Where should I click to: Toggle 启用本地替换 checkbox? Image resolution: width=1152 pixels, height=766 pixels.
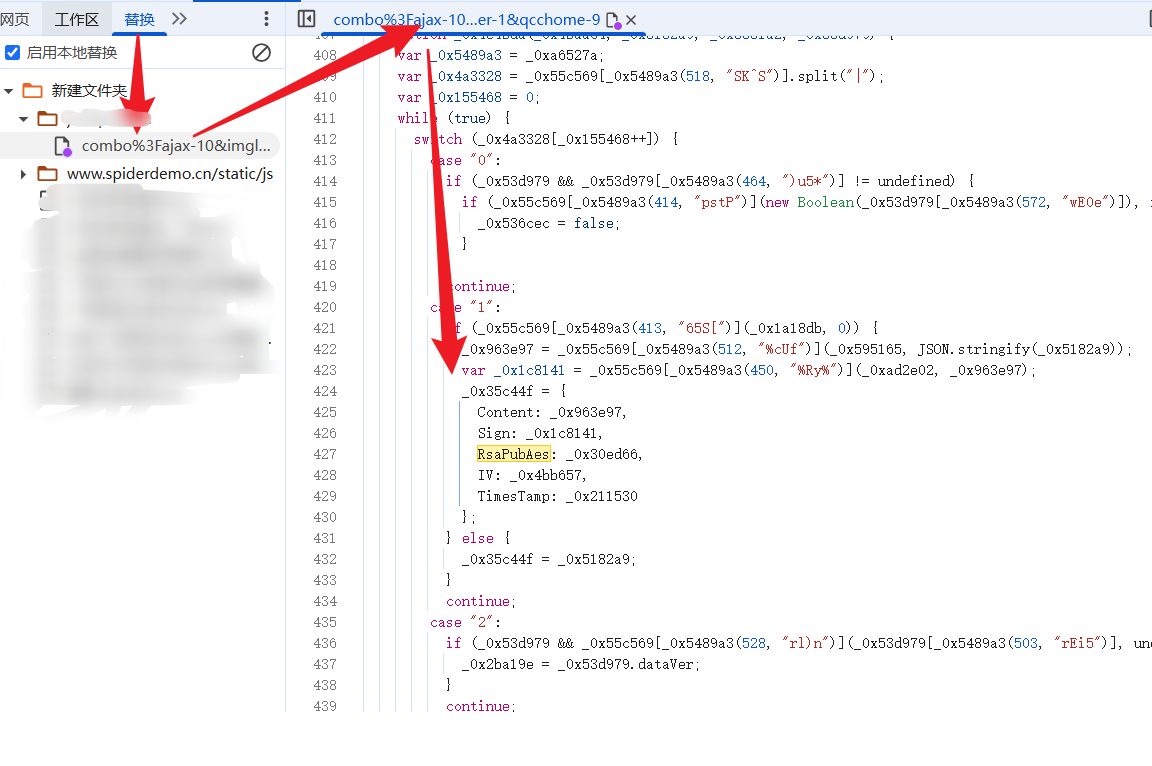point(12,52)
